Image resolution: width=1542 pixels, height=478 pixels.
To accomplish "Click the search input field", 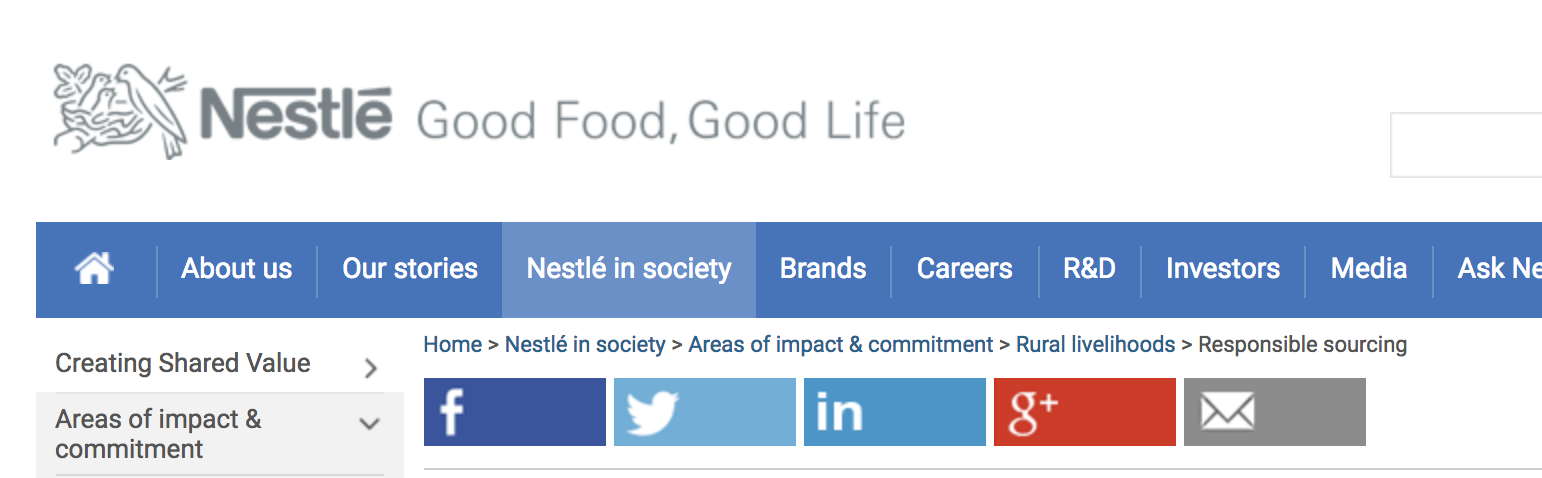I will 1466,145.
